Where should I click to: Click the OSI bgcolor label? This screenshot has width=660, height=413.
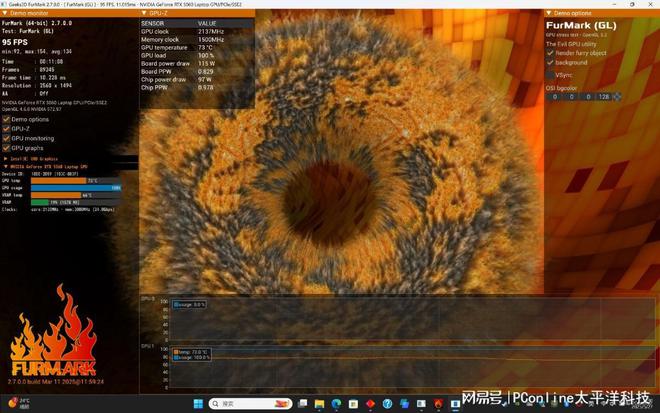coord(562,88)
